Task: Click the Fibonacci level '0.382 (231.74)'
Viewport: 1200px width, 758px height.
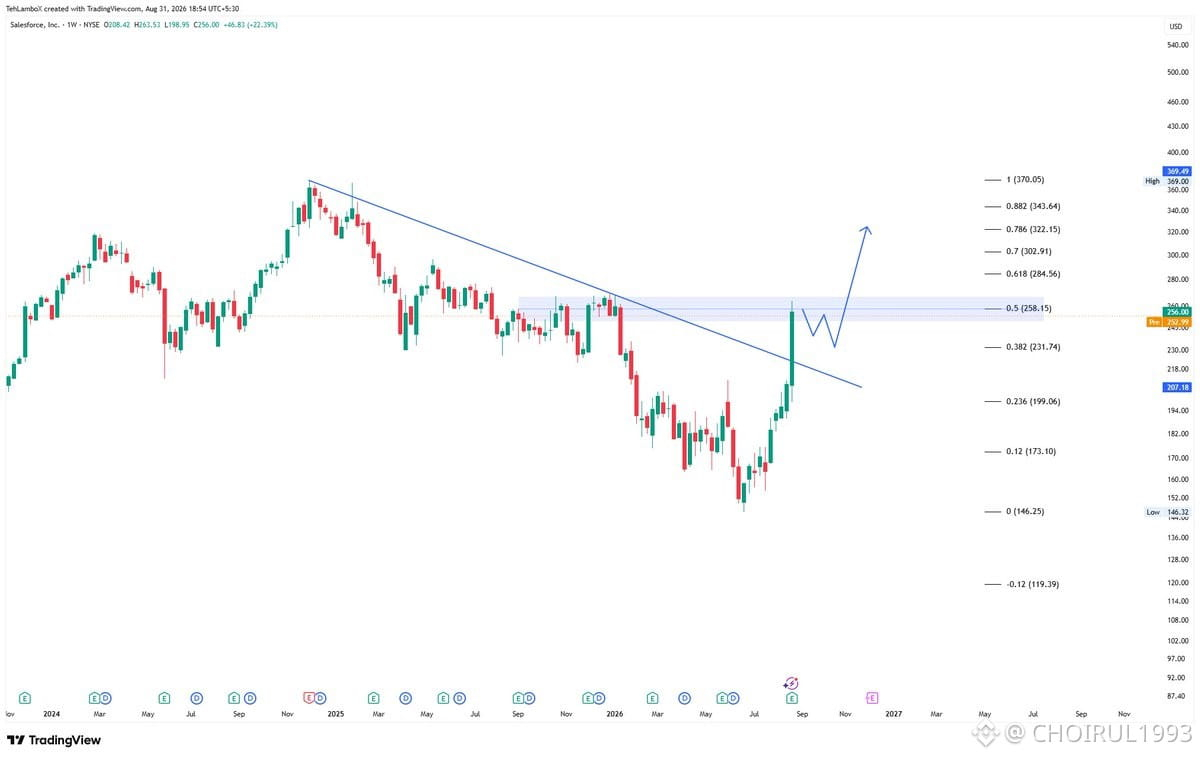Action: [x=1033, y=347]
